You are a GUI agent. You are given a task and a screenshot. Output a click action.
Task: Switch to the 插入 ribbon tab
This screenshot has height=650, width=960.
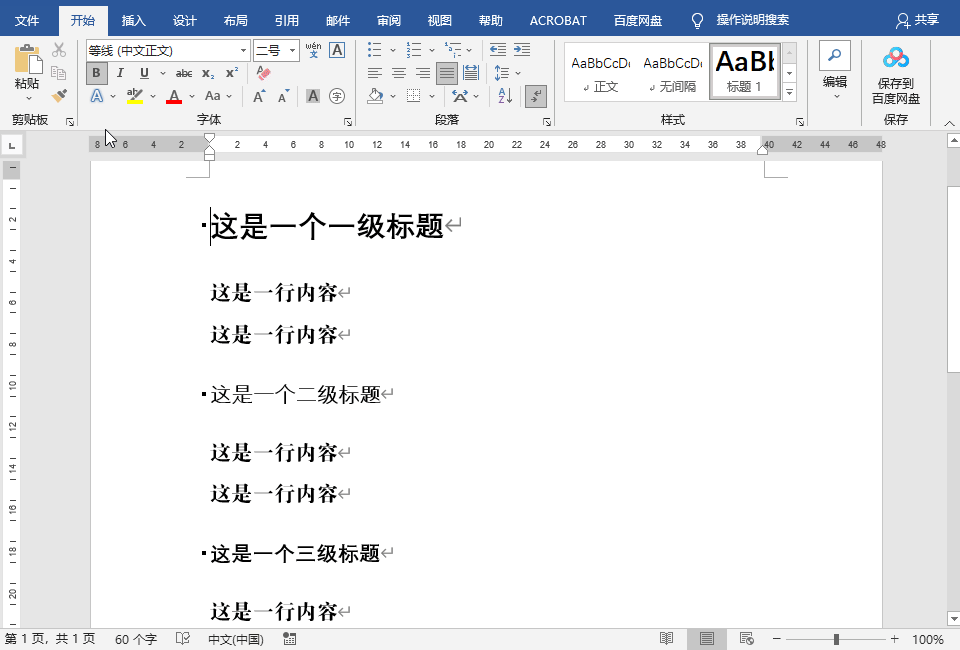pos(134,19)
